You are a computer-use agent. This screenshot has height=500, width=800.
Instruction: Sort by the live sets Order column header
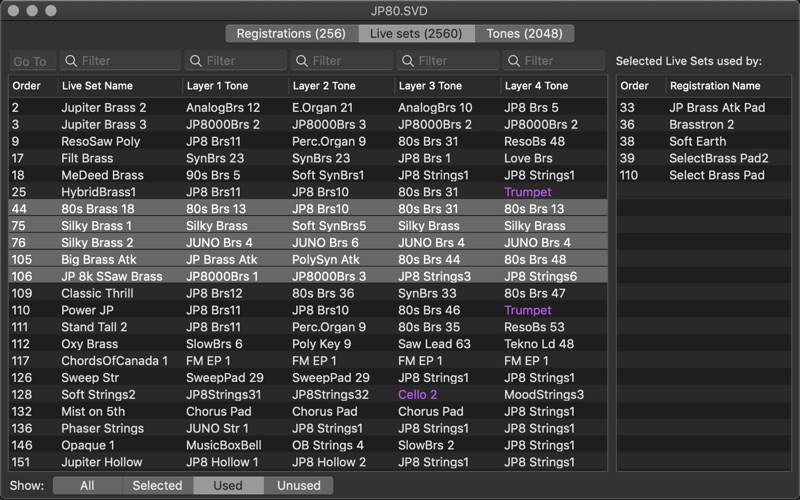click(x=33, y=86)
